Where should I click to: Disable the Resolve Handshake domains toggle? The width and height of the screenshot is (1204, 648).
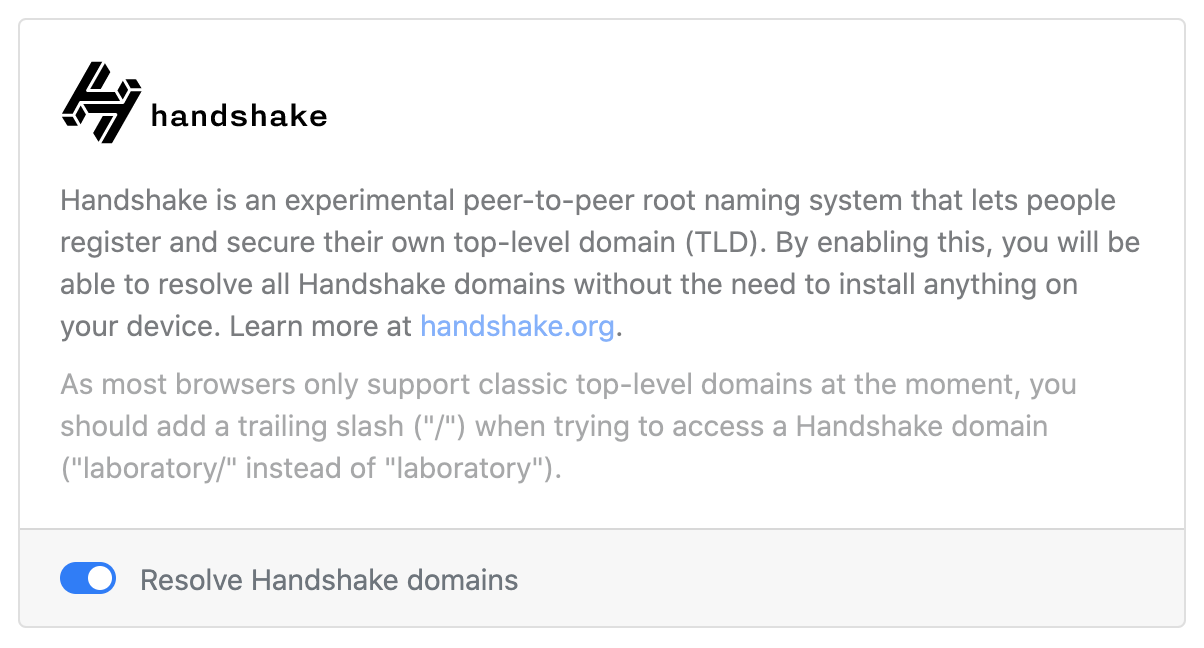point(88,579)
